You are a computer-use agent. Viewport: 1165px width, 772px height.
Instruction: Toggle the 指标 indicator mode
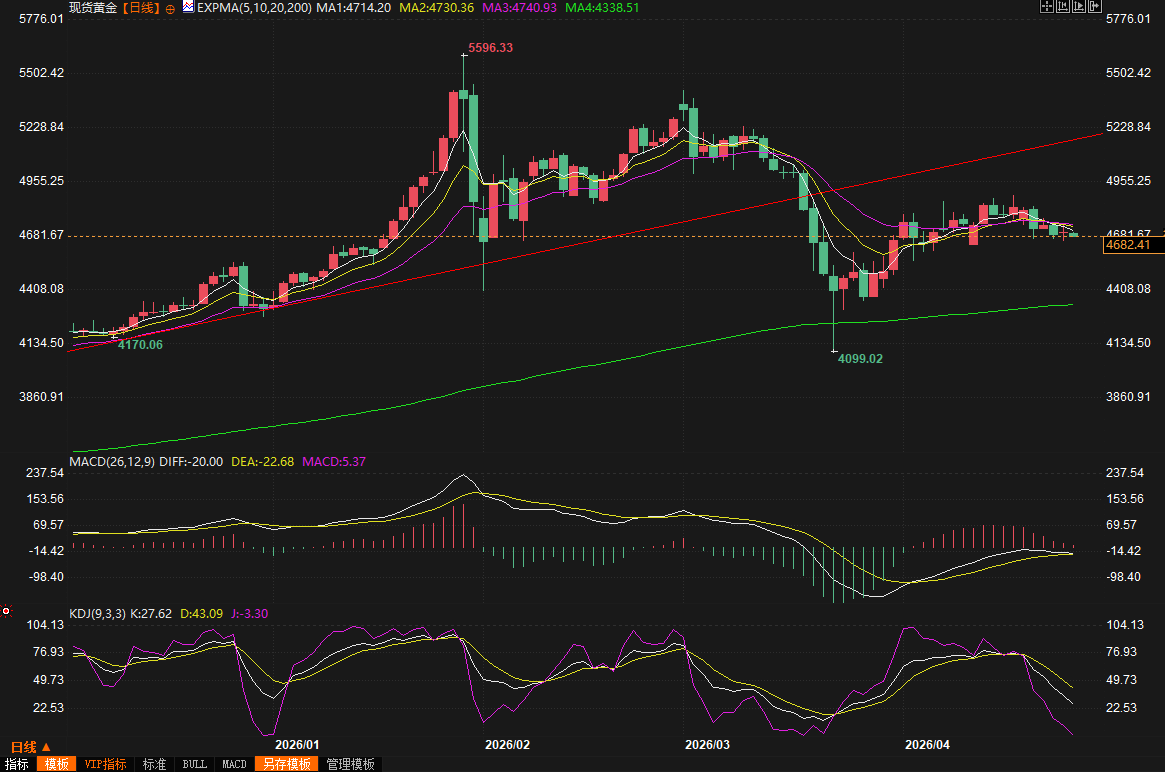coord(17,764)
